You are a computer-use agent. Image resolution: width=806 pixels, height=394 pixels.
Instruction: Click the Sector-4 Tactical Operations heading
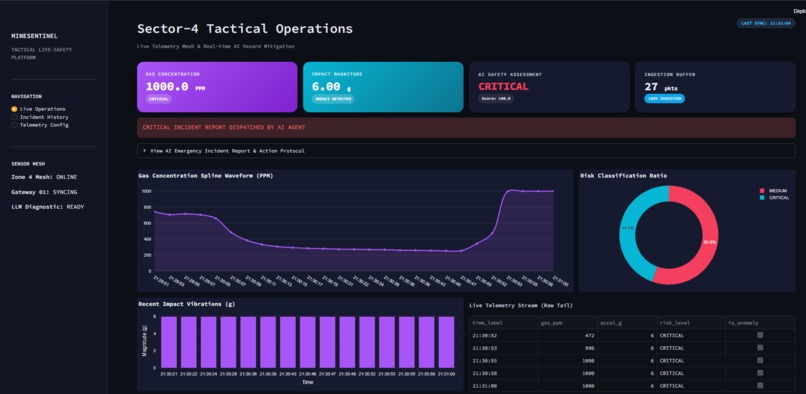(x=245, y=29)
